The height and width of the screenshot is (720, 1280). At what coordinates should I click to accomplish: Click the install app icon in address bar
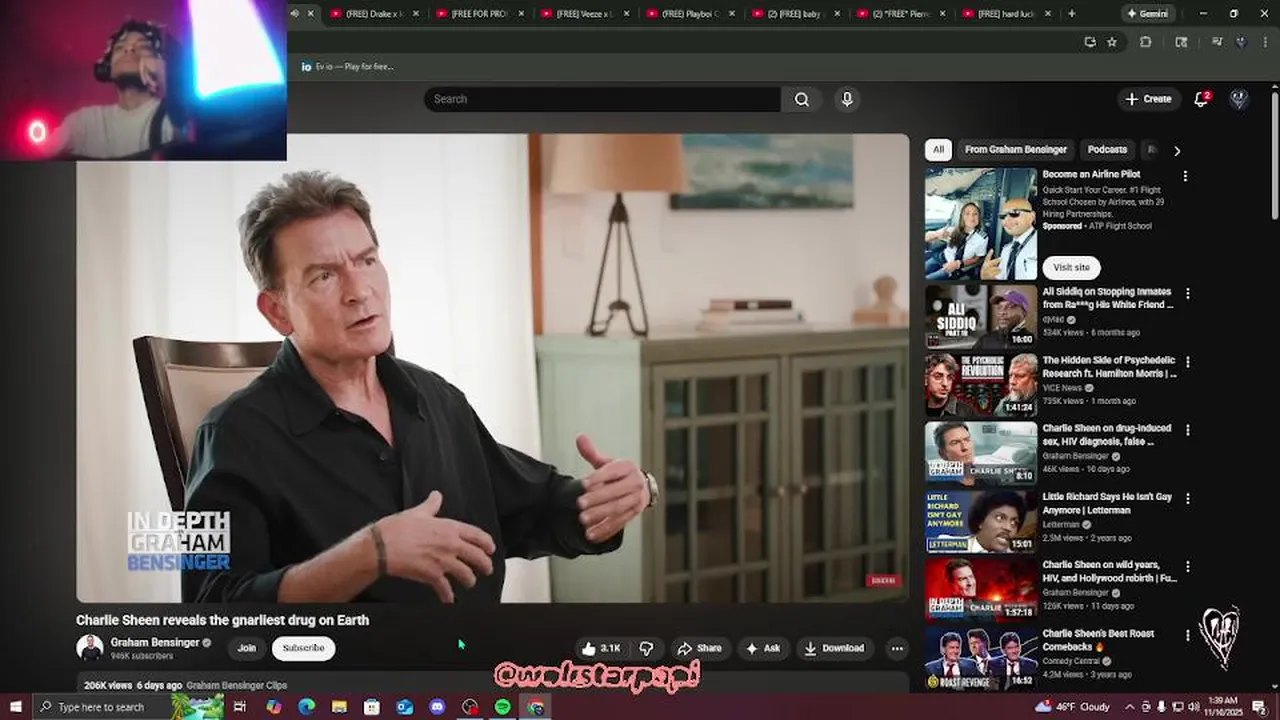coord(1090,42)
